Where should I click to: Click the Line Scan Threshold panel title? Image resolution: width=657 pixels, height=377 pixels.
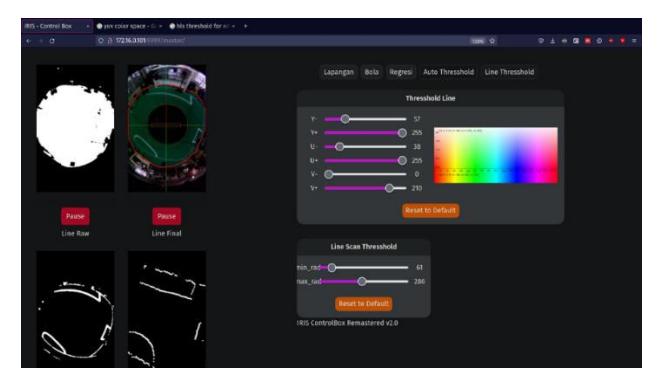pos(363,247)
